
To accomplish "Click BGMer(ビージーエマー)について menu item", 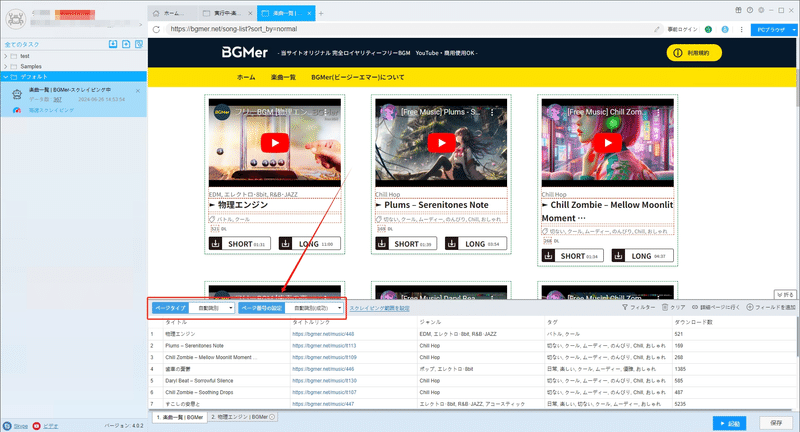I will [x=358, y=78].
